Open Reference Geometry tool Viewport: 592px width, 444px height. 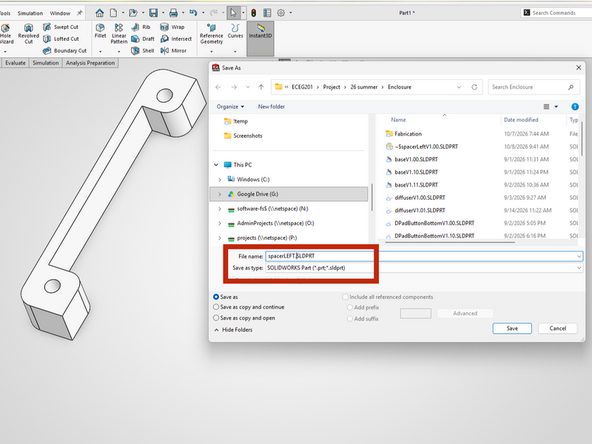[211, 34]
